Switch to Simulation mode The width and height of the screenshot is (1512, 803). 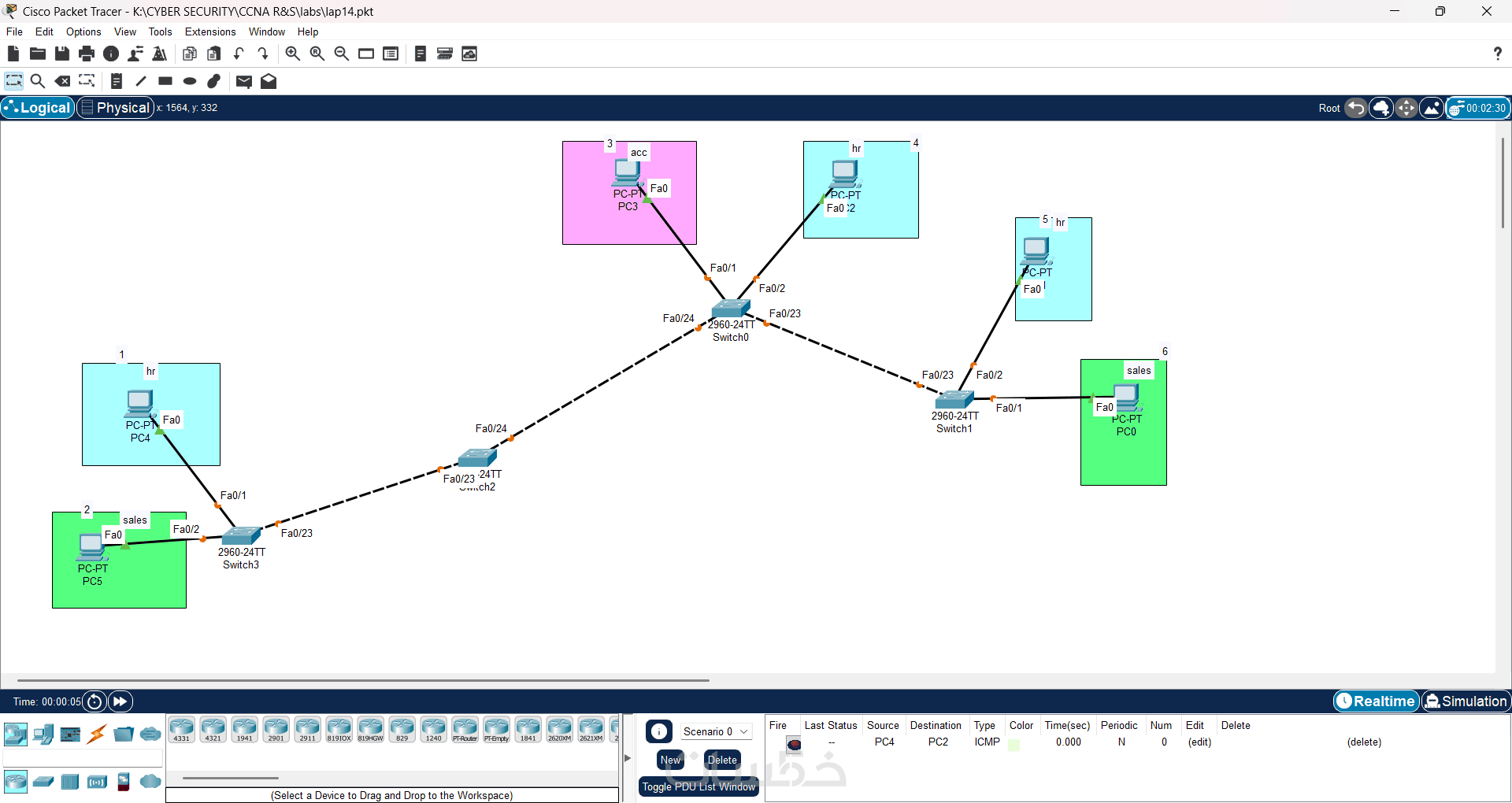[1466, 701]
